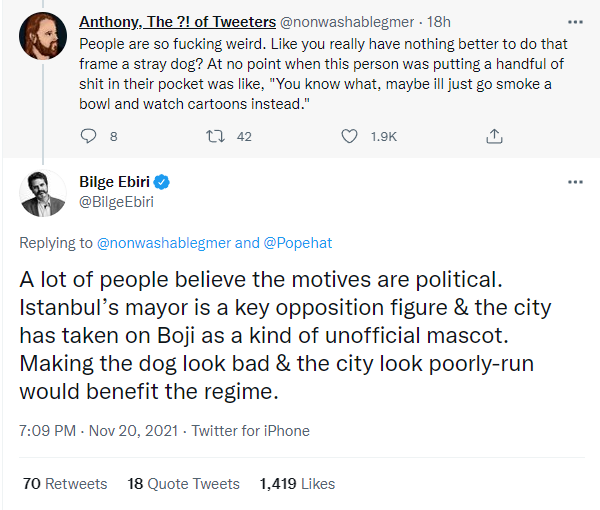This screenshot has width=600, height=510.
Task: Open more options on Anthony's tweet
Action: click(x=575, y=20)
